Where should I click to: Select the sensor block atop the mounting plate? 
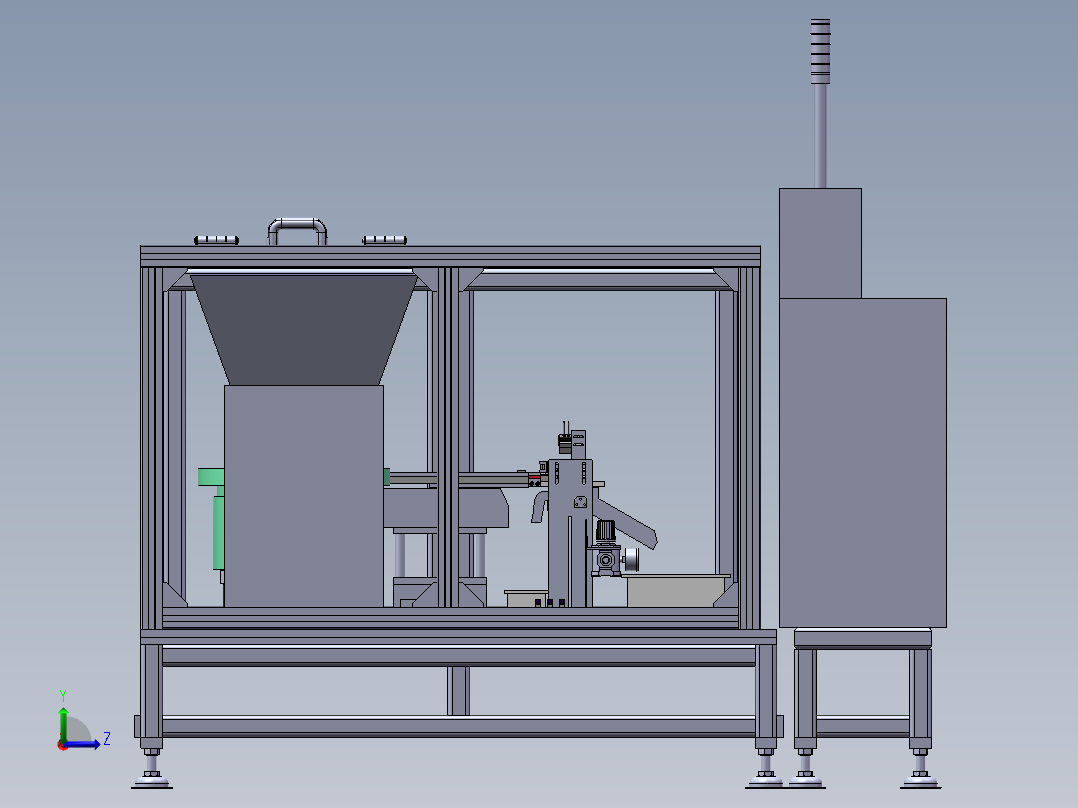(x=565, y=444)
